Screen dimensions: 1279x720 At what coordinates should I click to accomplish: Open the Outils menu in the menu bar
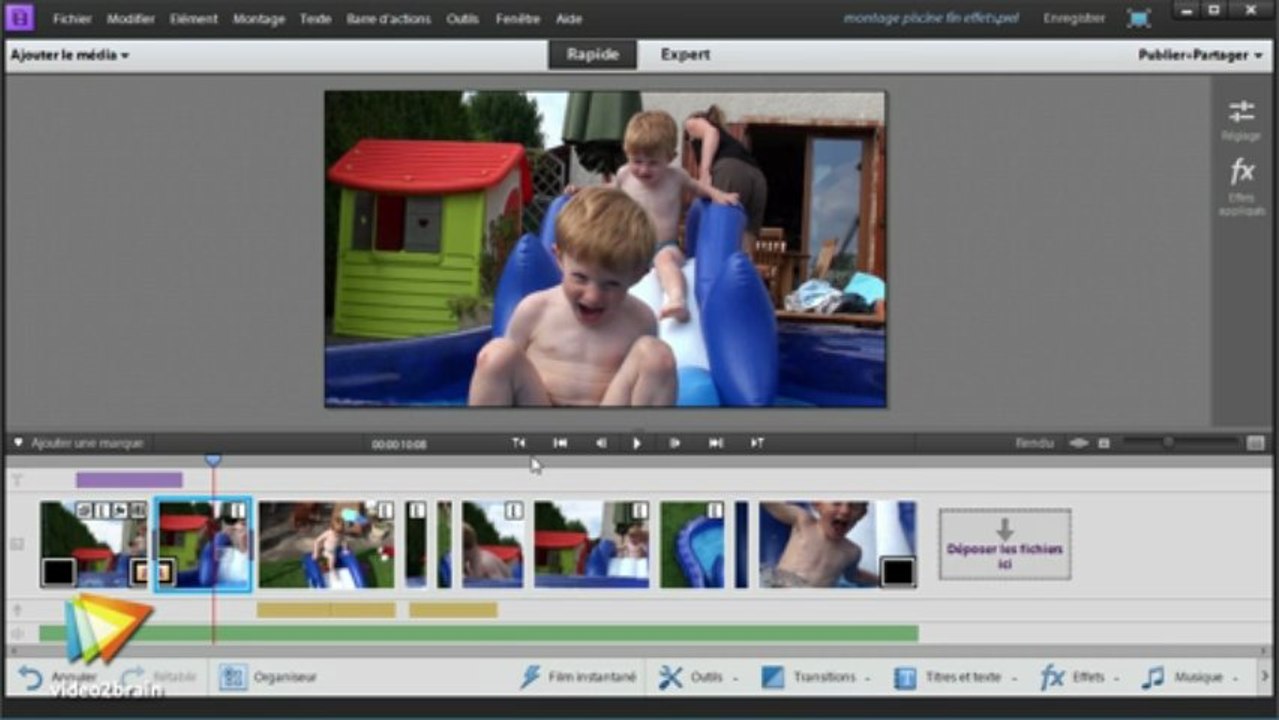coord(463,19)
